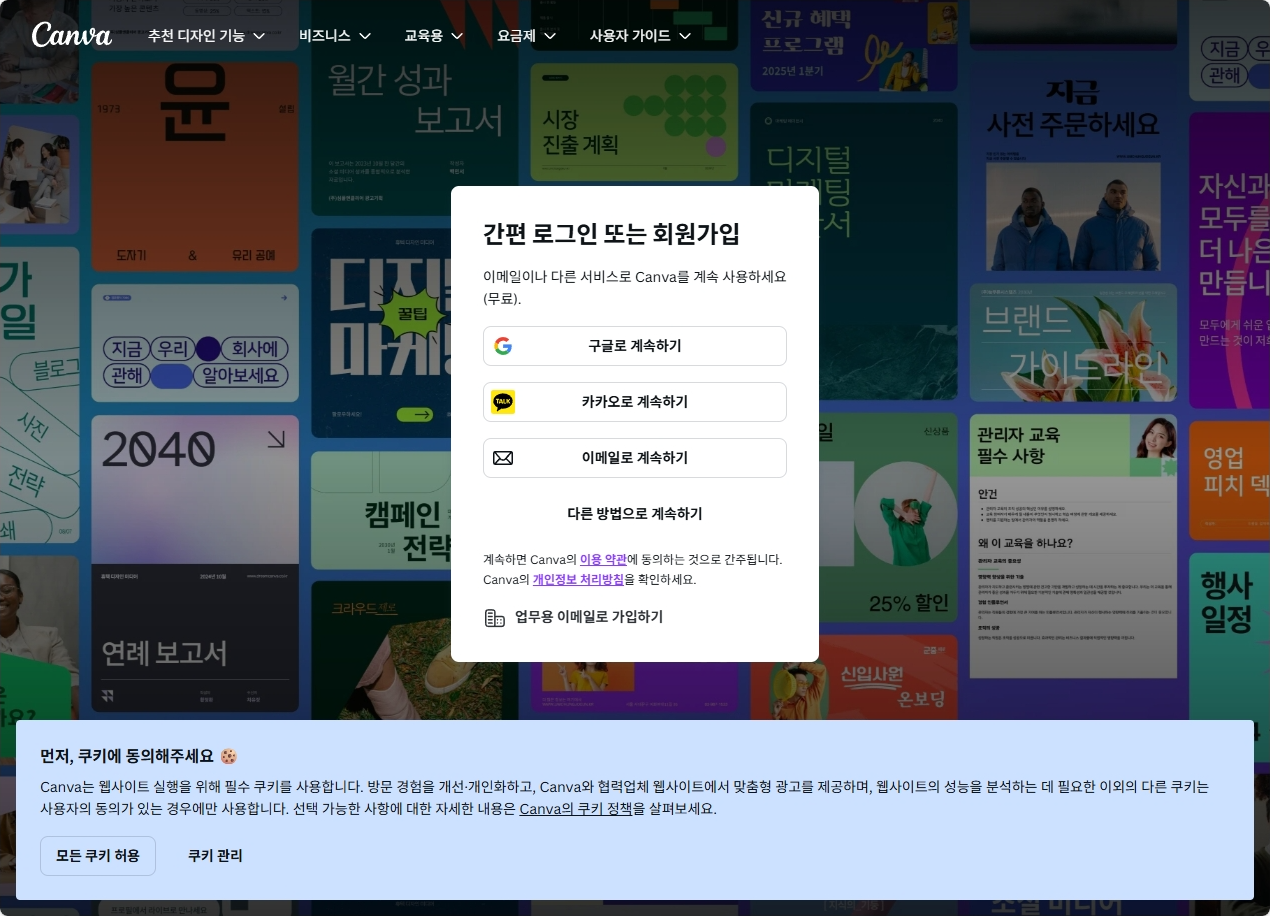
Task: Accept all cookies (모든 쿠키 허용)
Action: coord(98,856)
